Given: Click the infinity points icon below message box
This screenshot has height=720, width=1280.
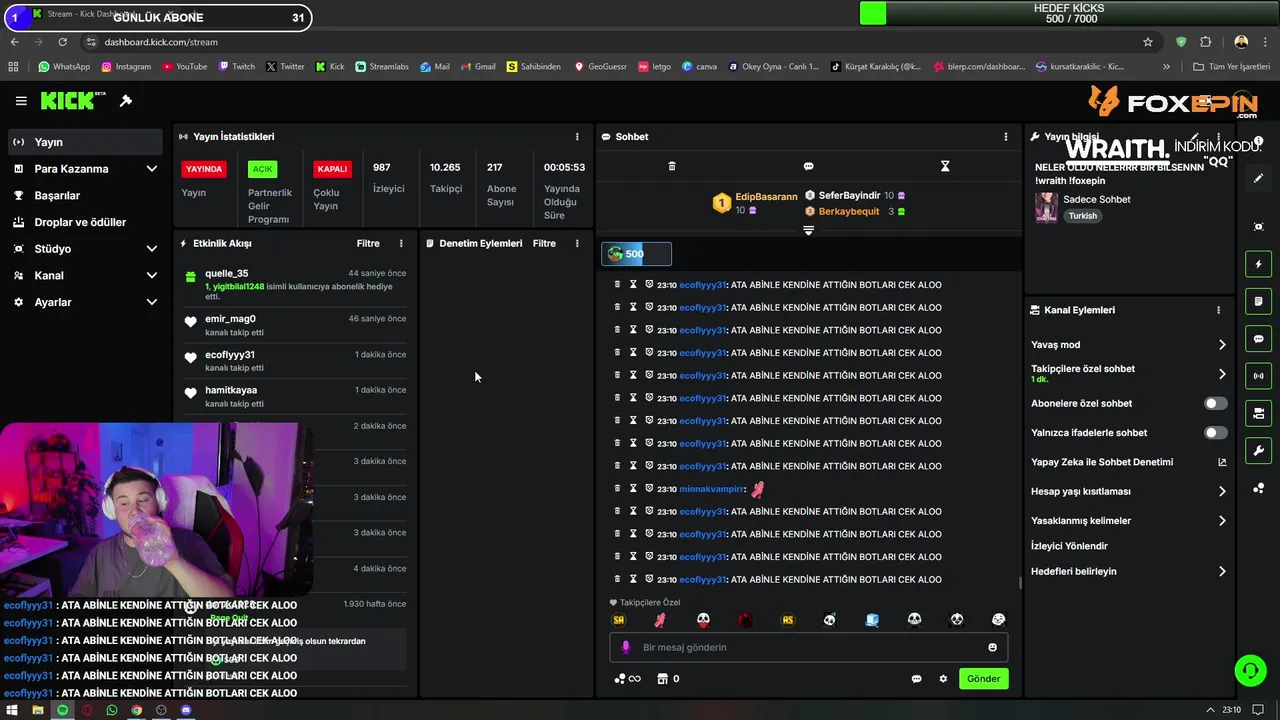Looking at the screenshot, I should pyautogui.click(x=627, y=679).
